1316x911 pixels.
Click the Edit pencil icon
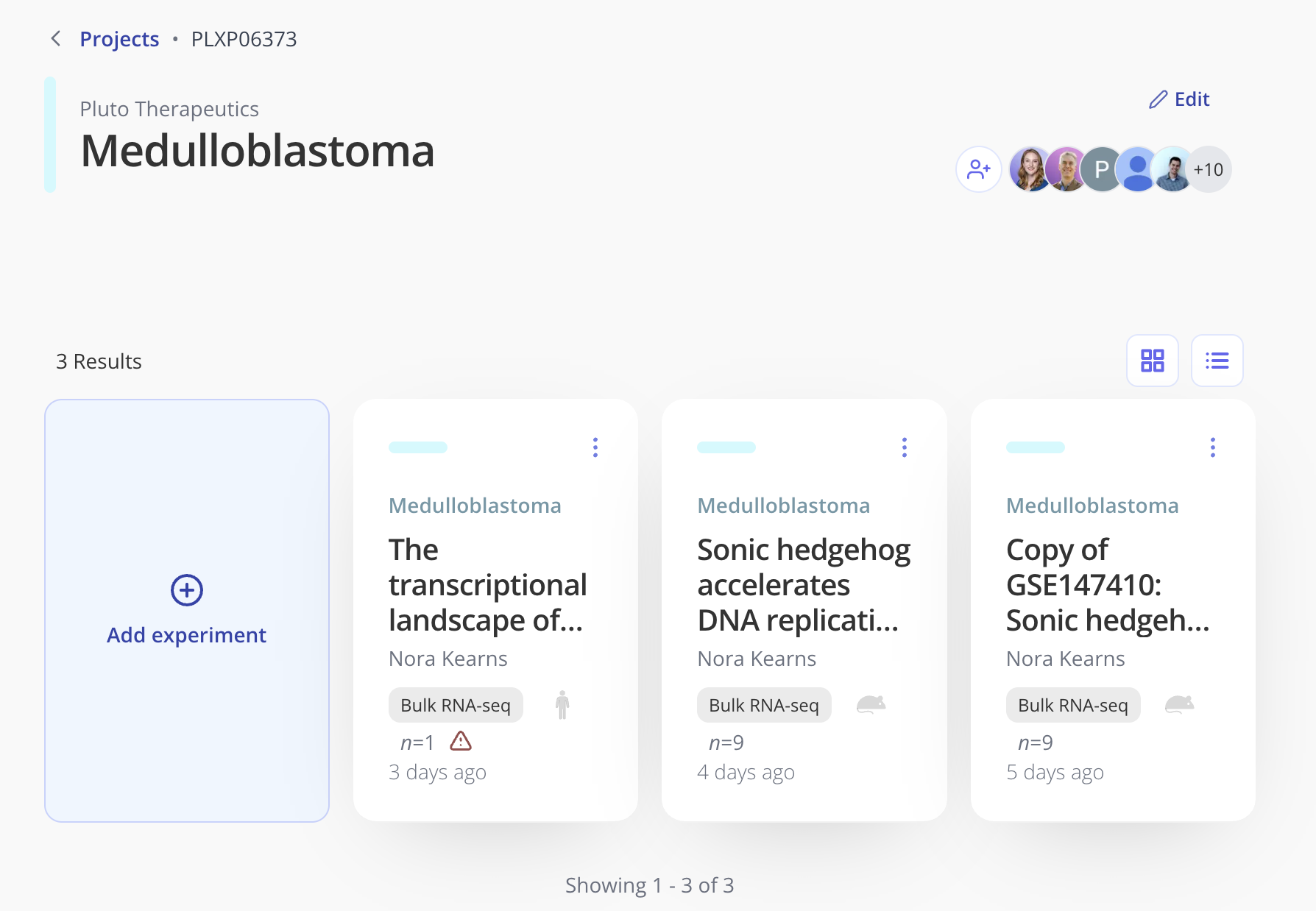point(1157,99)
